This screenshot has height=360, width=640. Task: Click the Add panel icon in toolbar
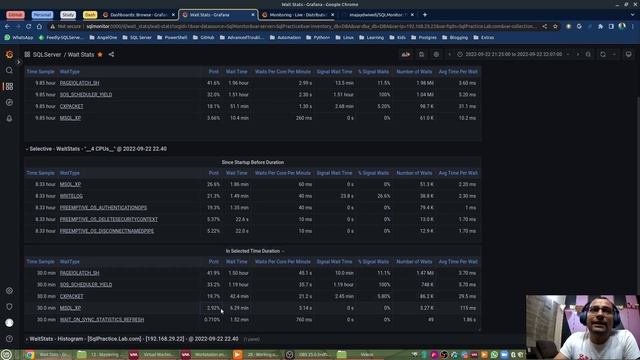[406, 54]
